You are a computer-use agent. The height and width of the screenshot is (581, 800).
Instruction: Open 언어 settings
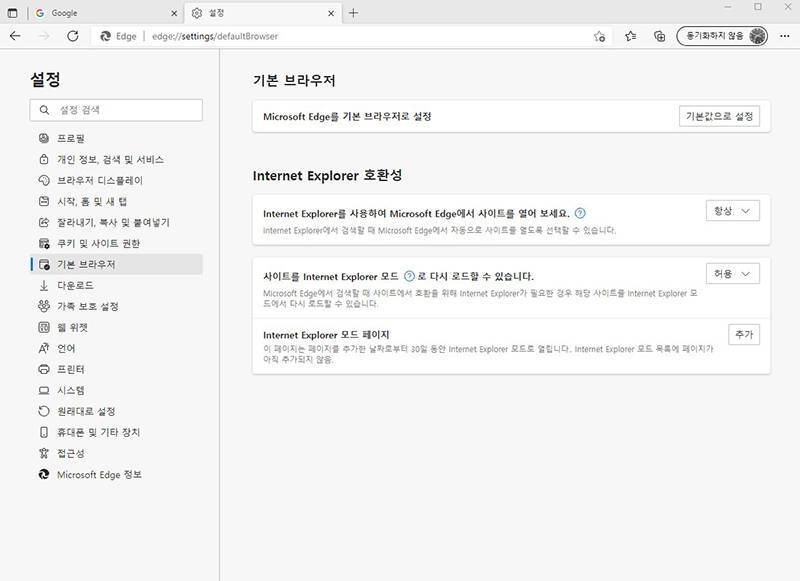click(x=116, y=348)
